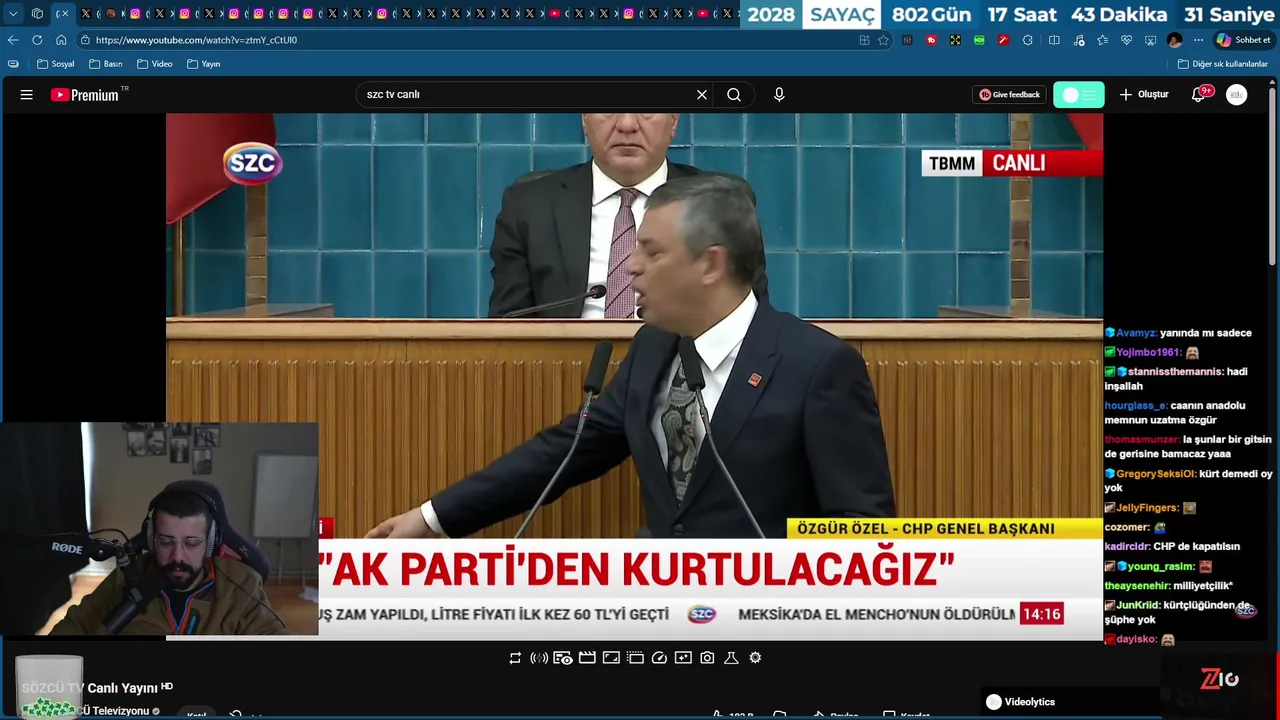The image size is (1280, 720).
Task: Open the playback speed gauge icon
Action: click(x=659, y=658)
